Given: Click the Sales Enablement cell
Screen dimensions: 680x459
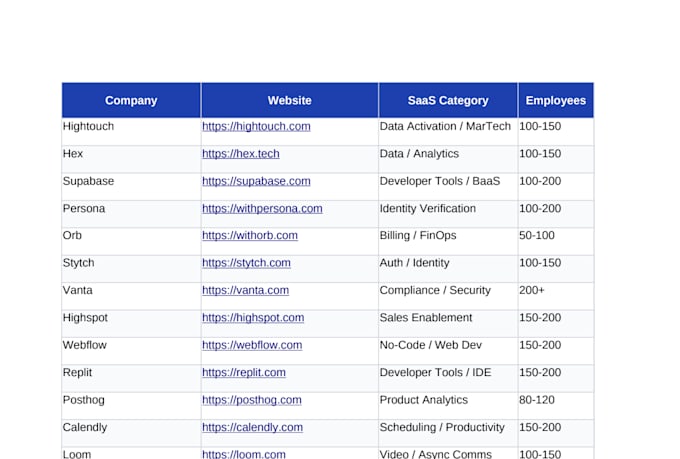Looking at the screenshot, I should tap(448, 323).
